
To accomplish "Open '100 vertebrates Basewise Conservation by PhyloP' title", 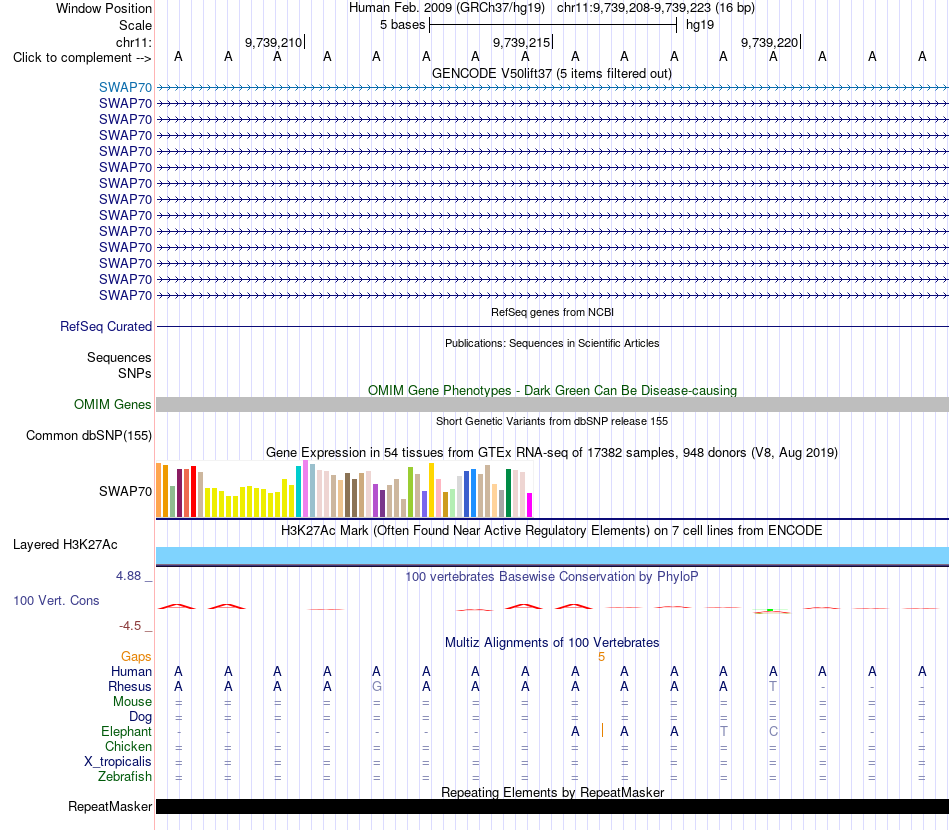I will 552,576.
